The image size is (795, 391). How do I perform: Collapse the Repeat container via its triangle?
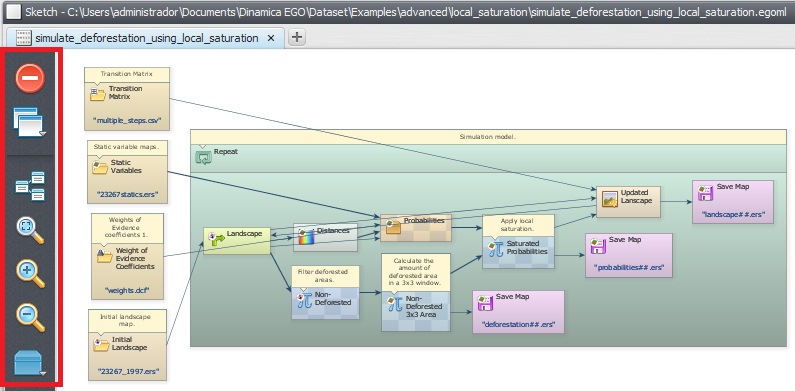pyautogui.click(x=202, y=147)
